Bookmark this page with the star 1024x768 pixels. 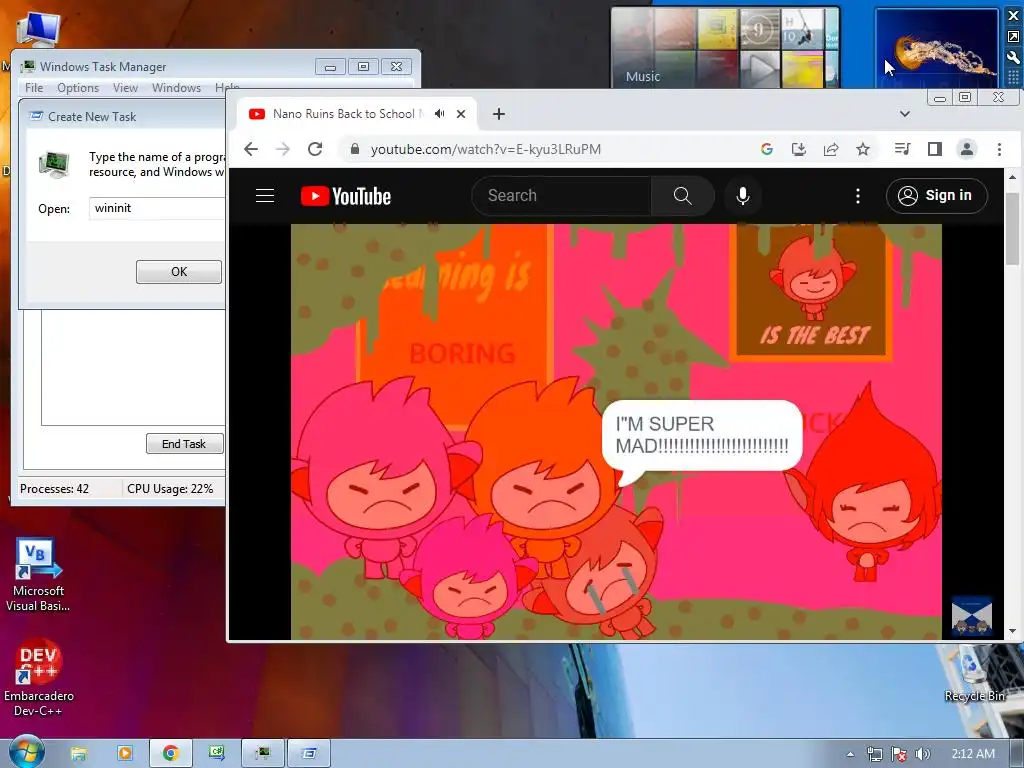pyautogui.click(x=863, y=150)
